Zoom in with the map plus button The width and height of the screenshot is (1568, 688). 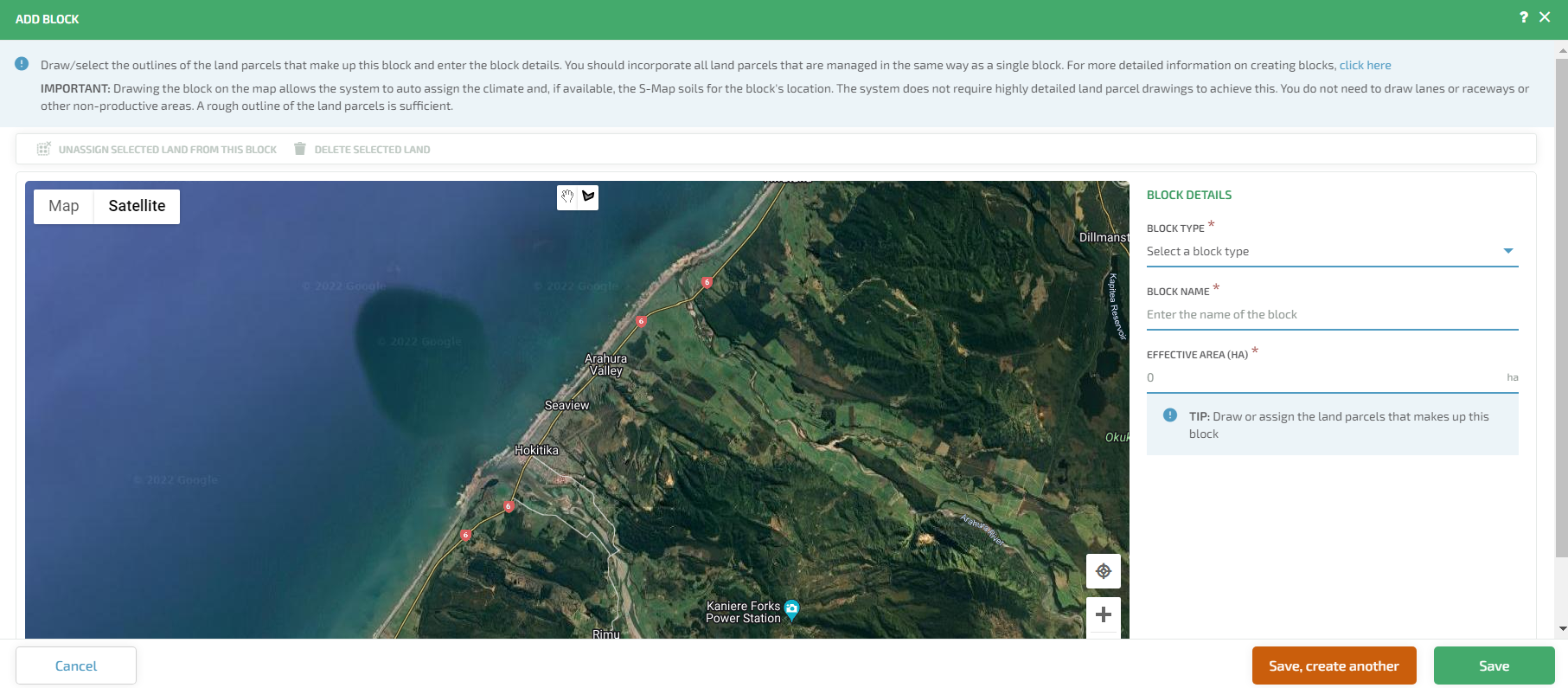point(1103,614)
